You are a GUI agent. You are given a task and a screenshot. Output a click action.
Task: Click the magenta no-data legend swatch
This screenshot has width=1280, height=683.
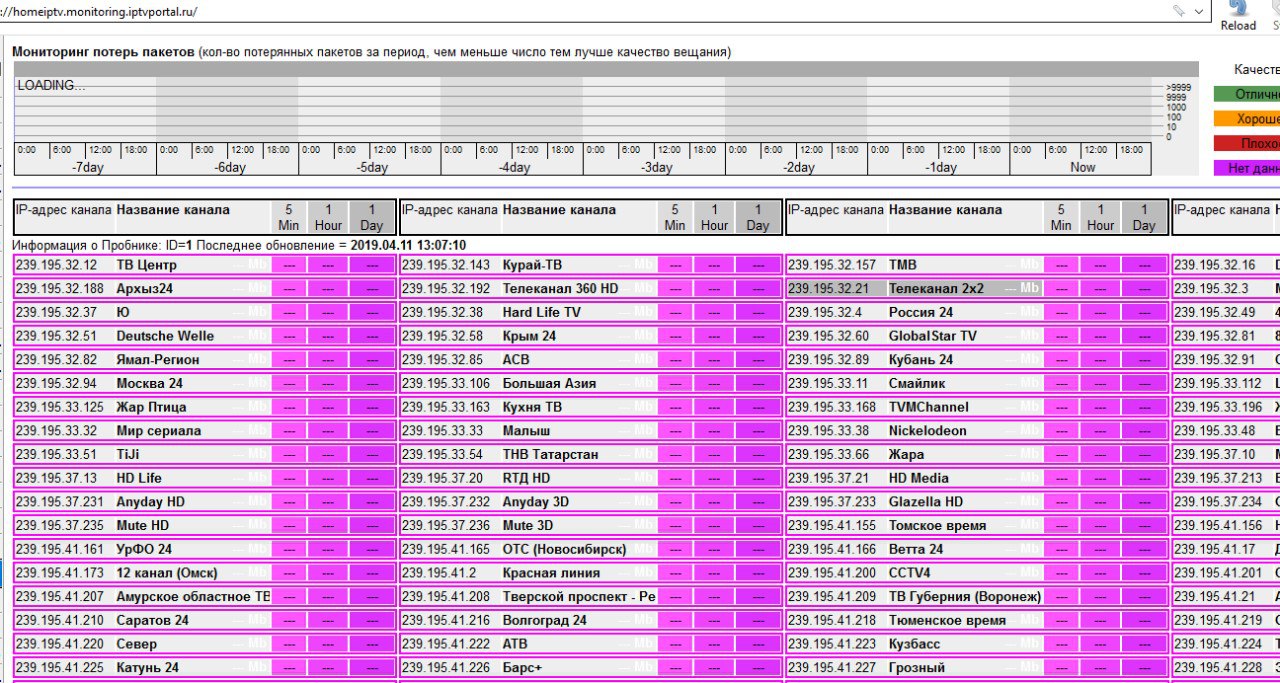pyautogui.click(x=1247, y=169)
